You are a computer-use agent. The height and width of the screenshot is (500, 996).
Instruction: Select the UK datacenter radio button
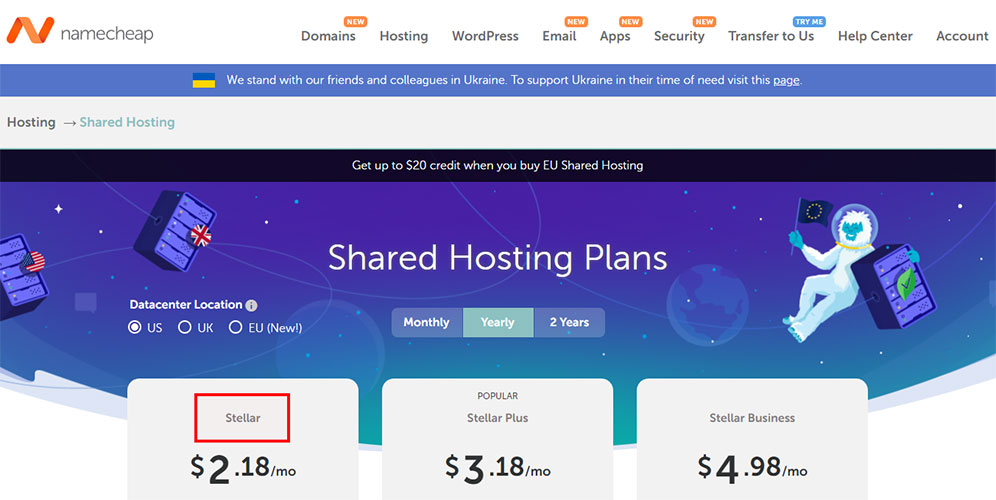pos(185,328)
